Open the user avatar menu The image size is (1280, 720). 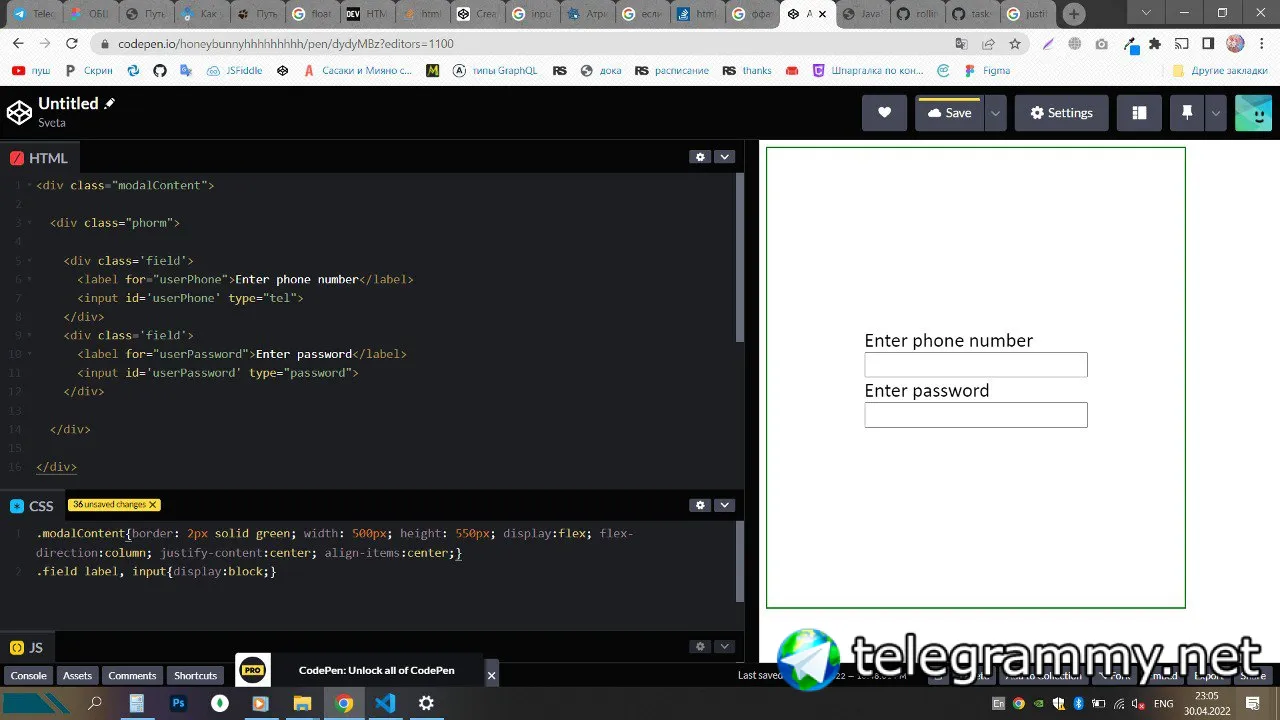tap(1253, 113)
